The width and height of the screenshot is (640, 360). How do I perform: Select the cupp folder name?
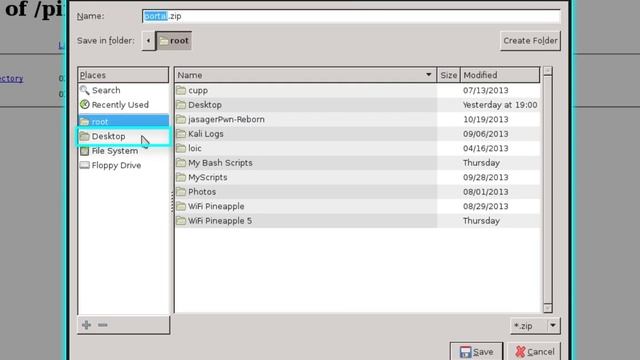tap(198, 90)
